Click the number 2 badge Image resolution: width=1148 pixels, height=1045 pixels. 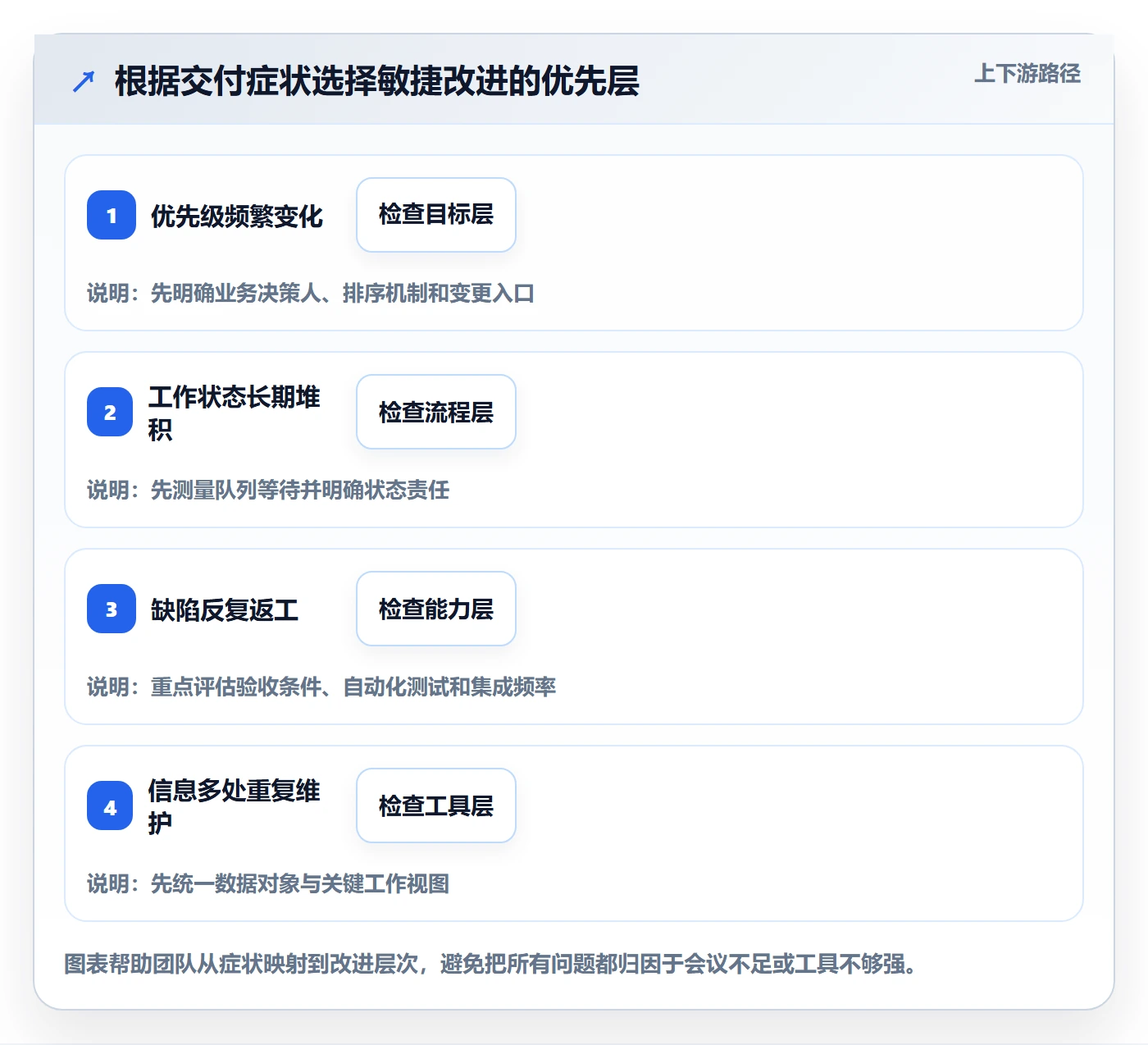point(110,412)
